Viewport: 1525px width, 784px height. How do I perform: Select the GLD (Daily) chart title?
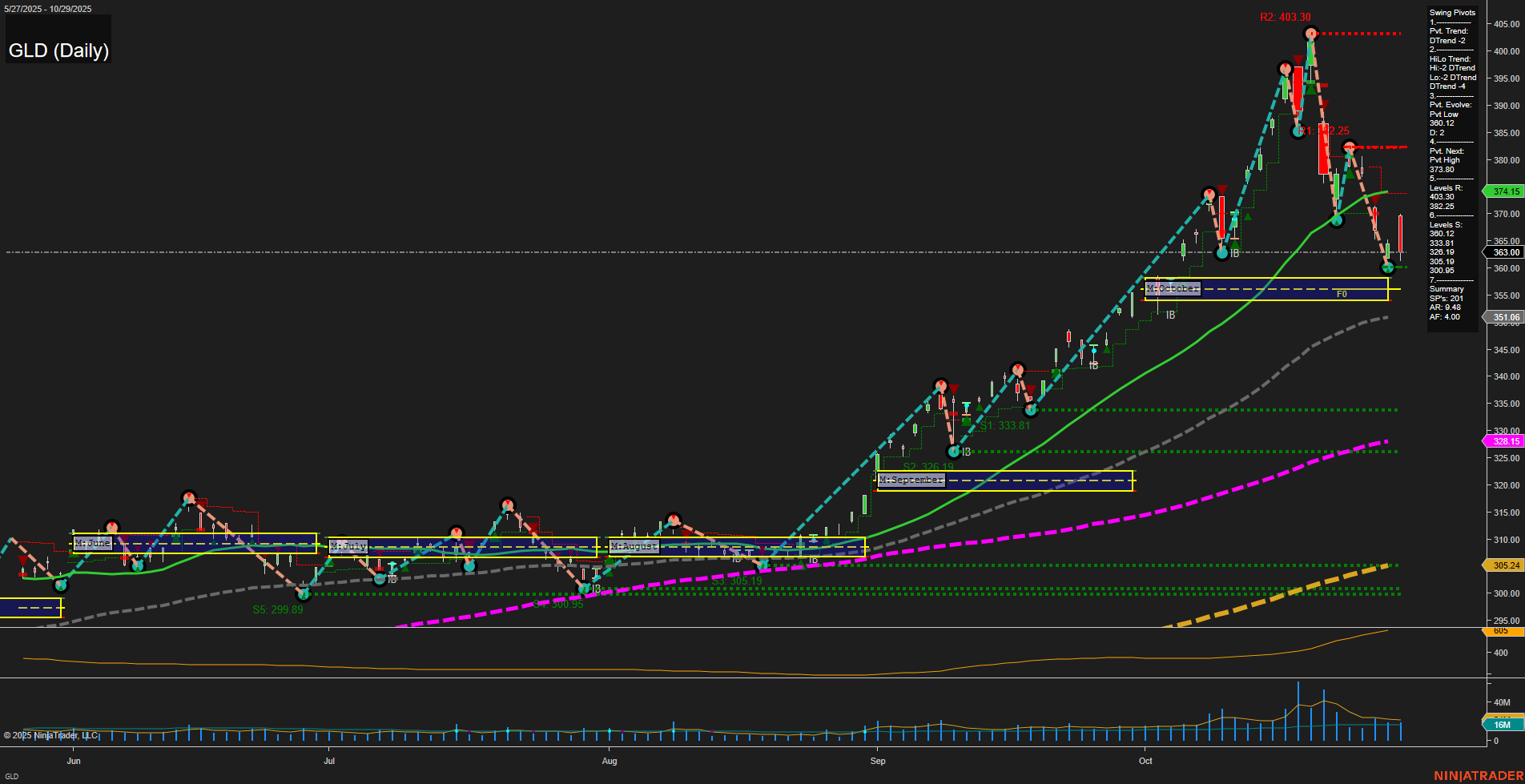(58, 50)
